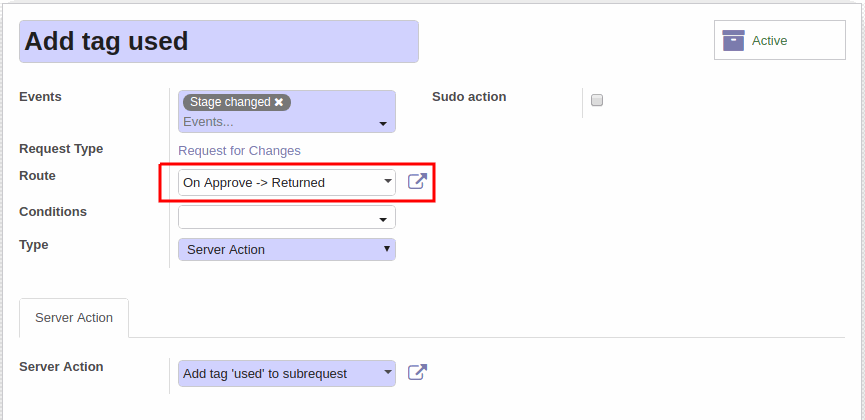Click the Add tag used name field

(x=219, y=41)
